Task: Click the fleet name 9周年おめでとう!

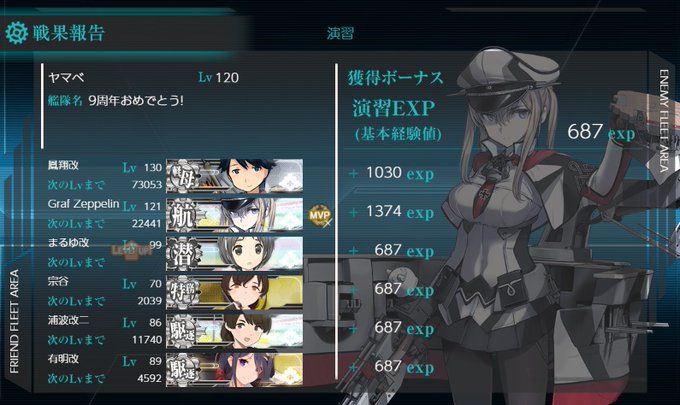Action: [136, 101]
